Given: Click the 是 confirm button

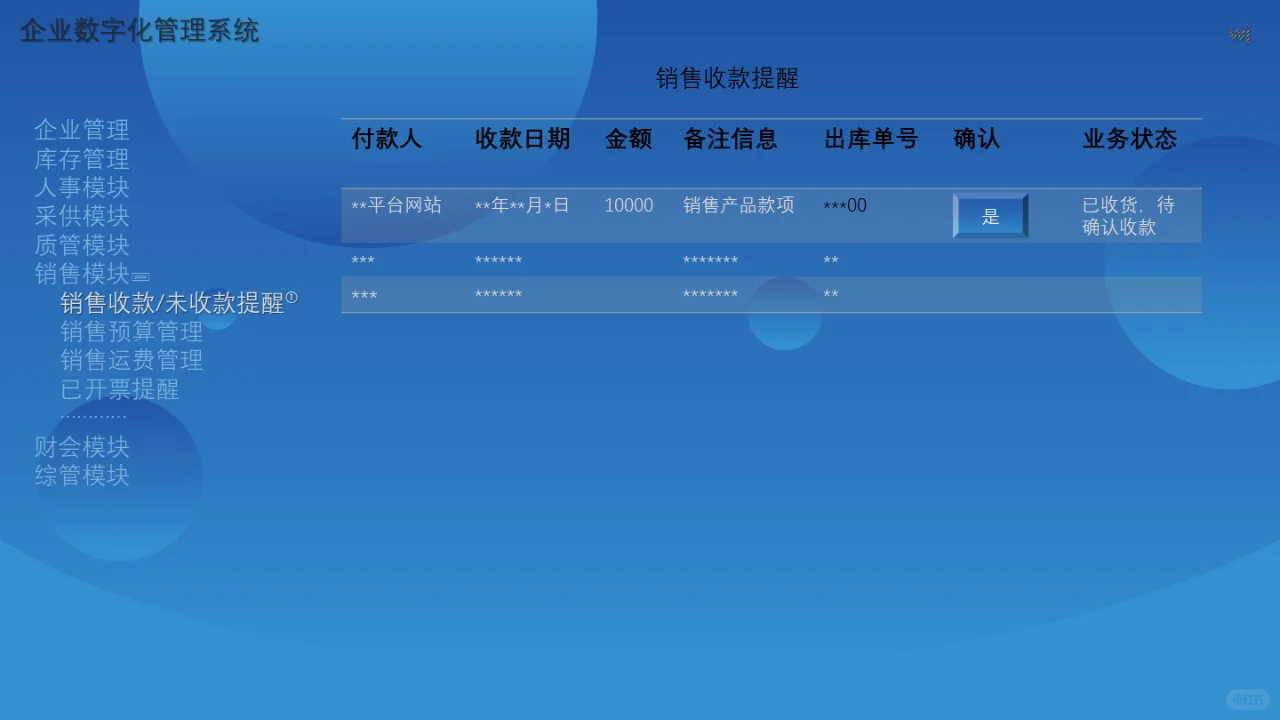Looking at the screenshot, I should [x=990, y=216].
